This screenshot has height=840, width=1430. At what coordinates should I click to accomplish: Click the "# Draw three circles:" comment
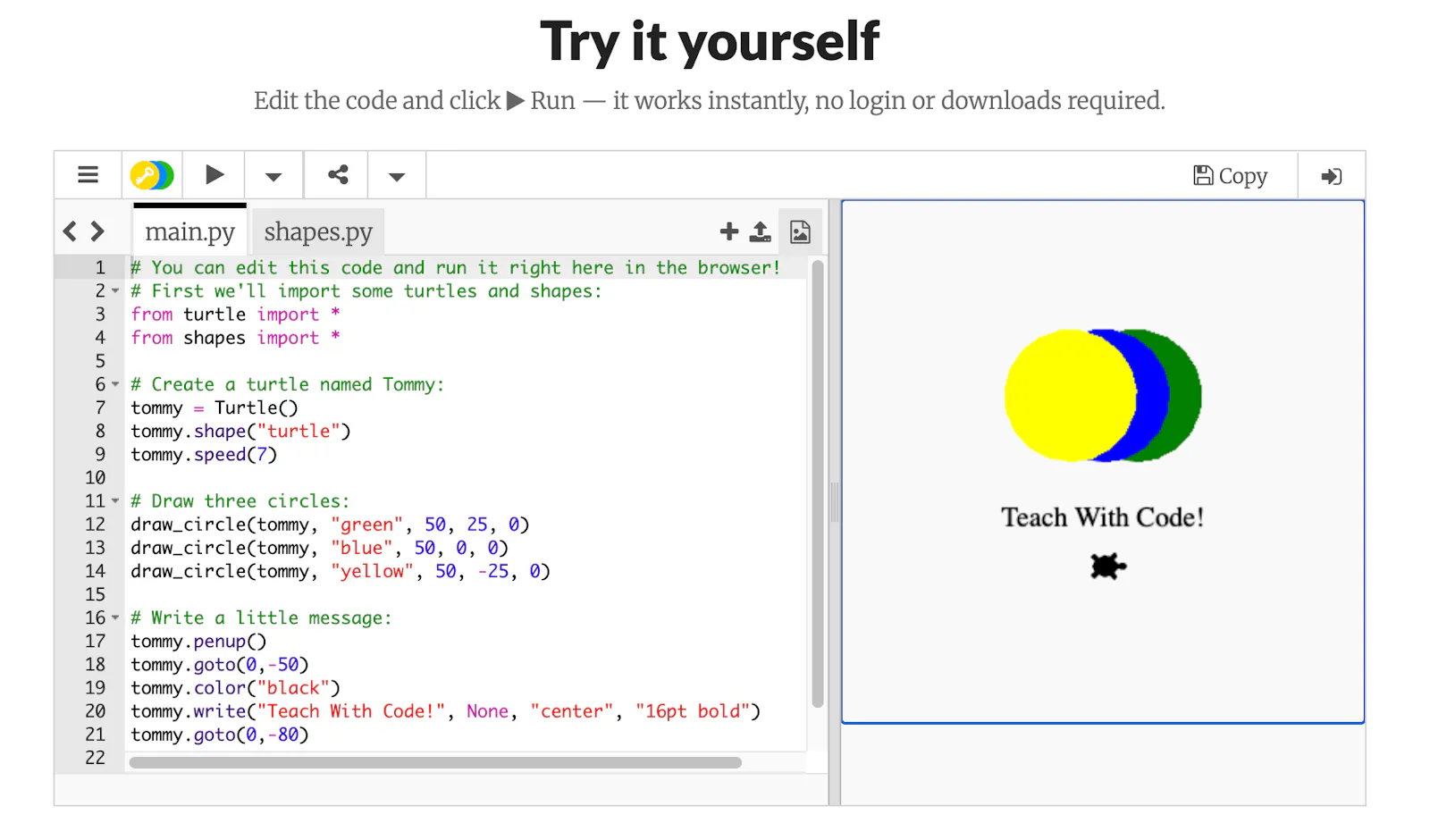(x=240, y=501)
